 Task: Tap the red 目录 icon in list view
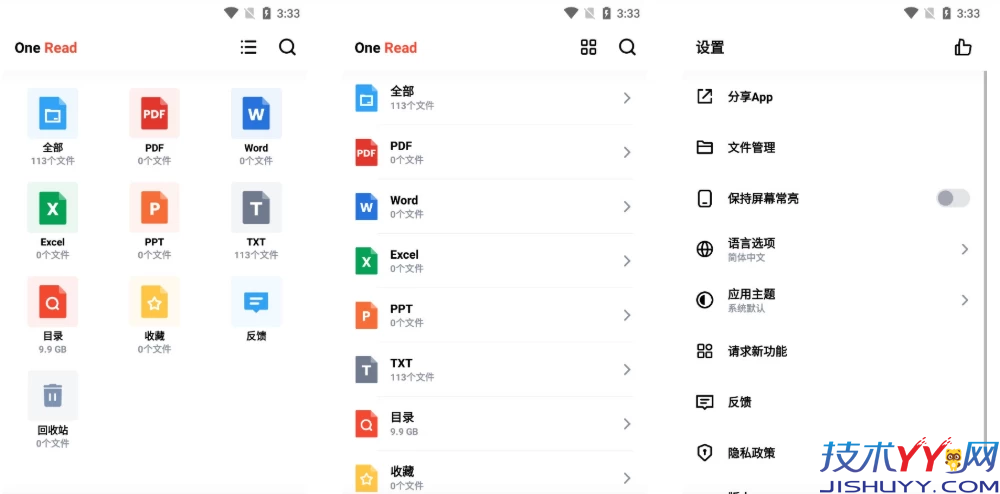tap(366, 424)
